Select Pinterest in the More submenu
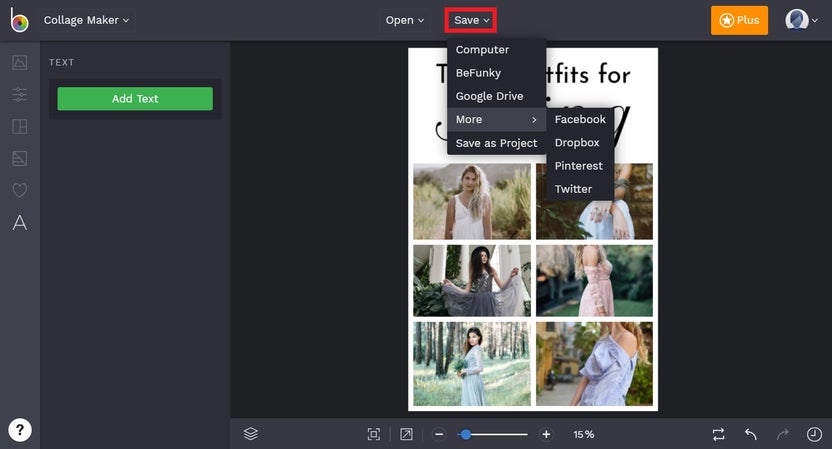Viewport: 832px width, 449px height. (579, 166)
